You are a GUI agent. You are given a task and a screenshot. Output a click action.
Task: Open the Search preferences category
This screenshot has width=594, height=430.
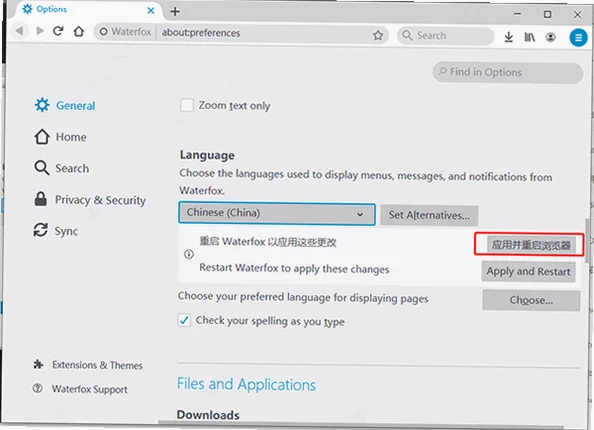click(61, 168)
